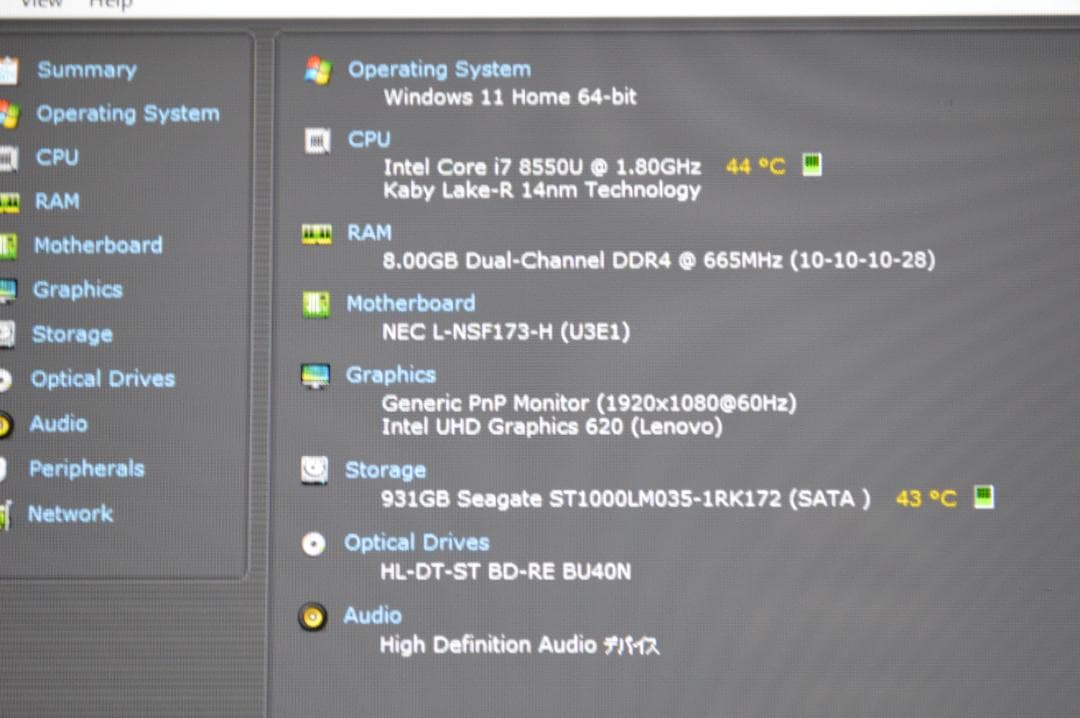The width and height of the screenshot is (1080, 718).
Task: Click the Operating System heading in main panel
Action: click(439, 69)
